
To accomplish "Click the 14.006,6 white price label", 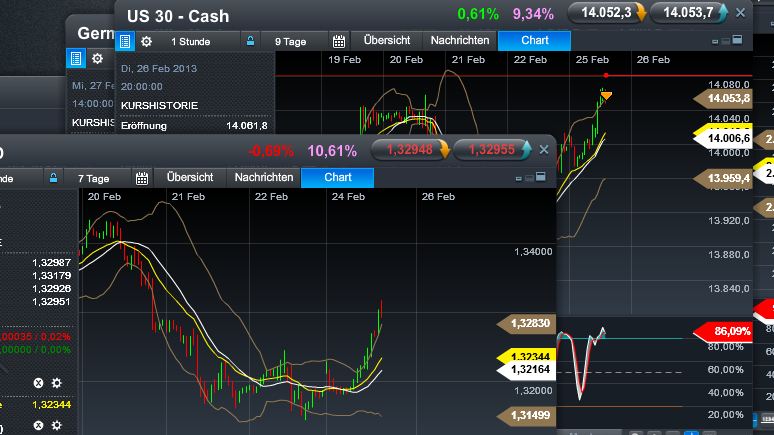I will [x=723, y=138].
